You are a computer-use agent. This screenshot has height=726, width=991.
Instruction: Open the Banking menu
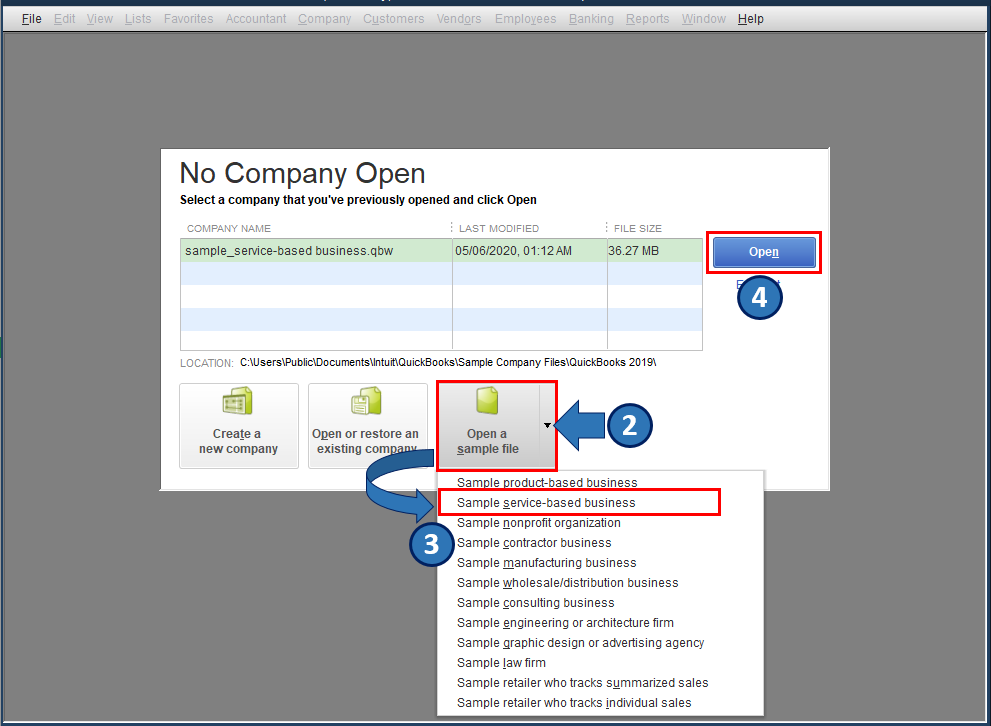click(x=591, y=19)
